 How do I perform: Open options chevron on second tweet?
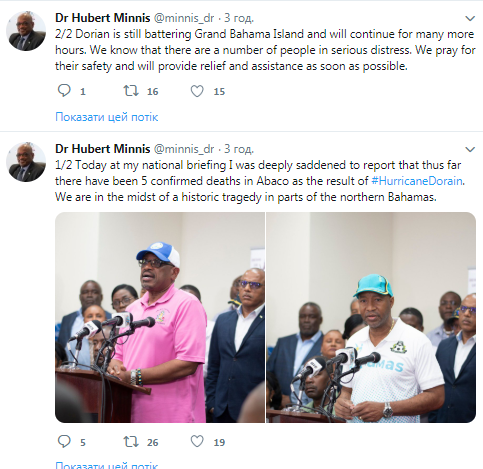(470, 149)
